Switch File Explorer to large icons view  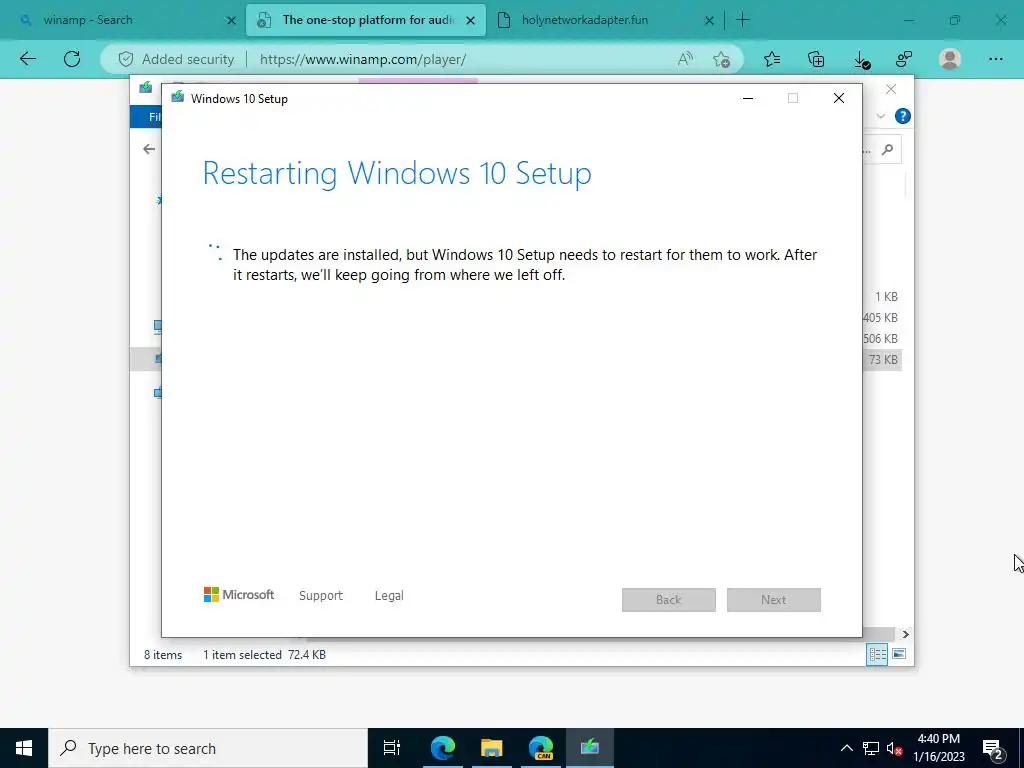899,654
